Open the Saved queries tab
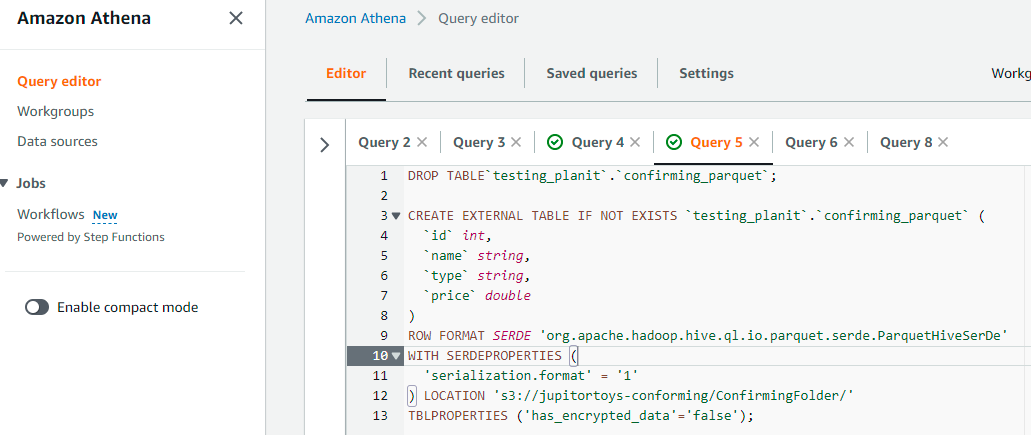This screenshot has height=435, width=1031. pos(591,73)
